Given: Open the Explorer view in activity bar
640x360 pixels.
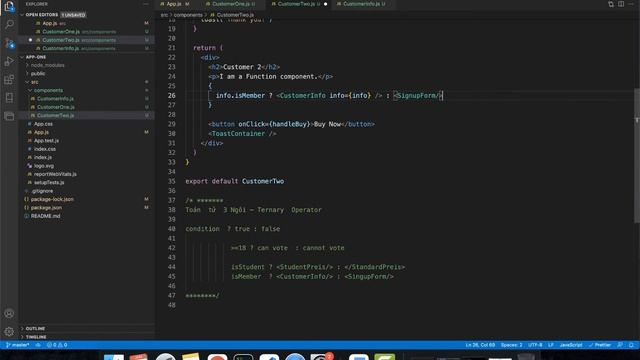Looking at the screenshot, I should [x=9, y=6].
